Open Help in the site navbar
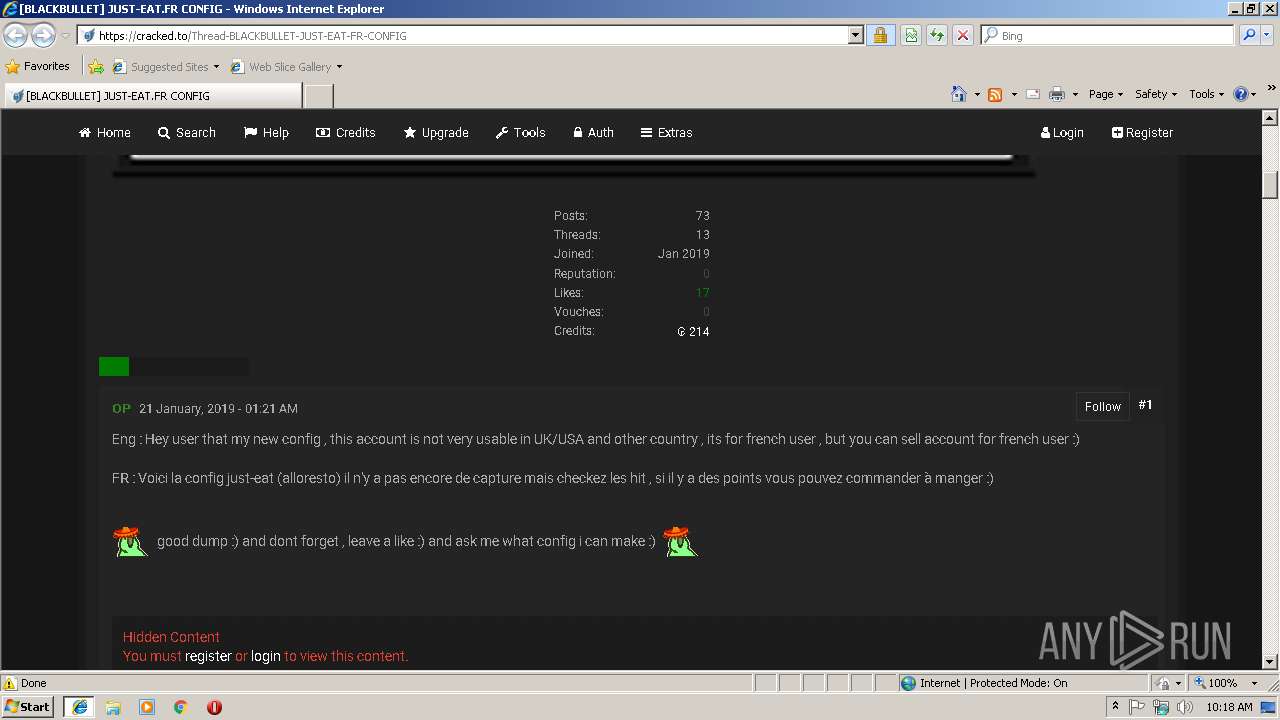Viewport: 1280px width, 720px height. pos(267,132)
